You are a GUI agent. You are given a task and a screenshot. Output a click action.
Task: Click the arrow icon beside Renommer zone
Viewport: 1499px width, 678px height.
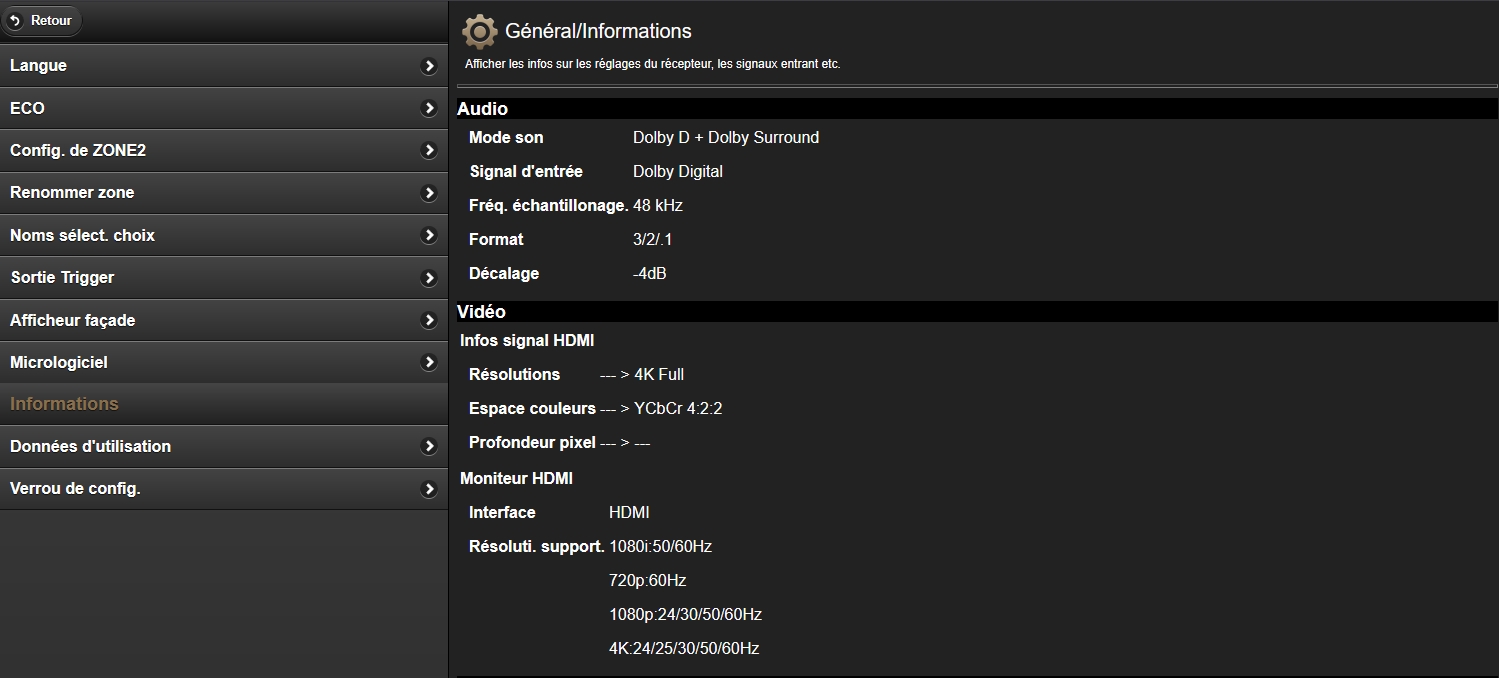point(429,193)
